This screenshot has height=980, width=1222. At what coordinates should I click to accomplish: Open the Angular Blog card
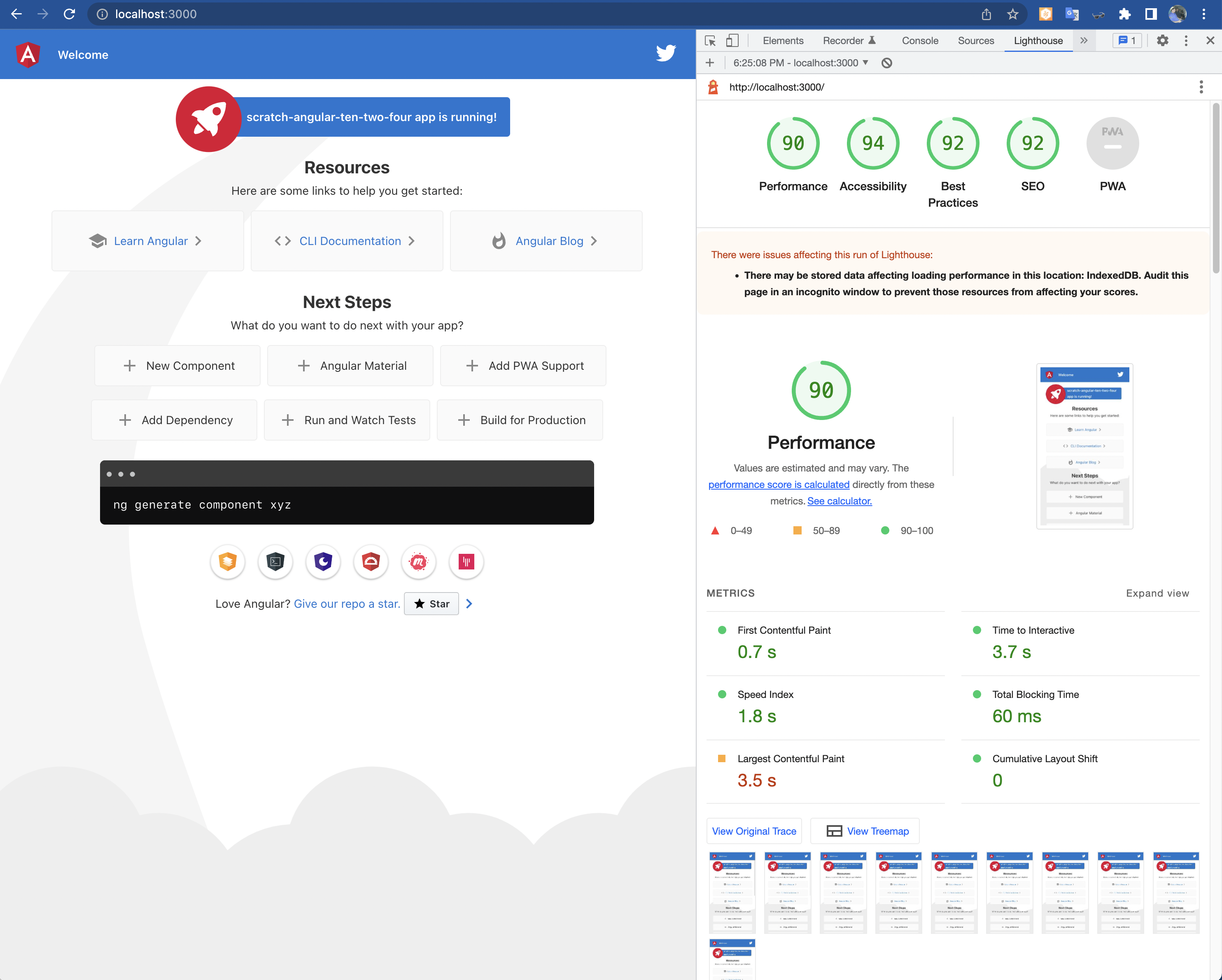546,241
